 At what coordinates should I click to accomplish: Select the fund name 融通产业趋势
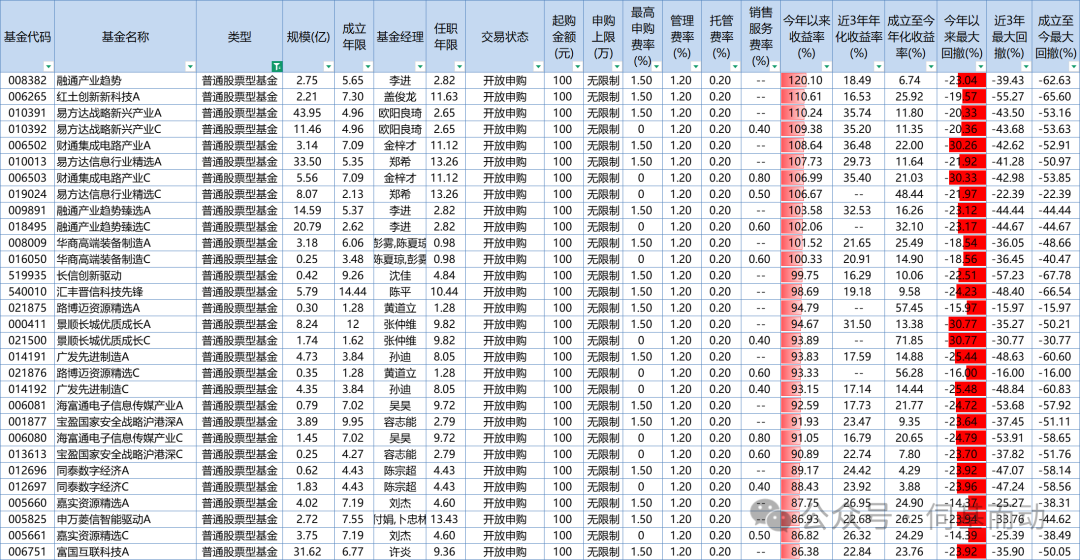(89, 81)
